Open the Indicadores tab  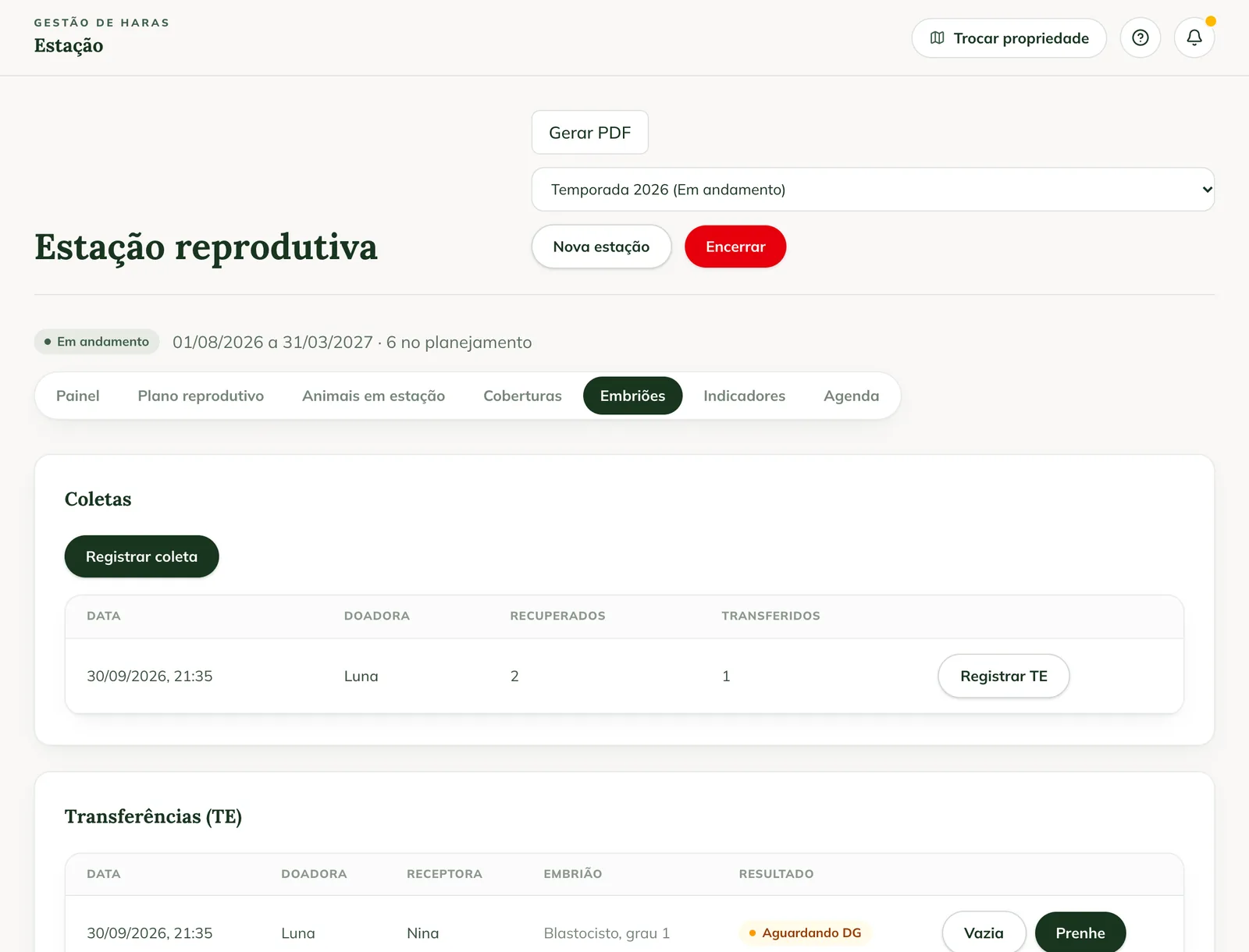[x=744, y=396]
